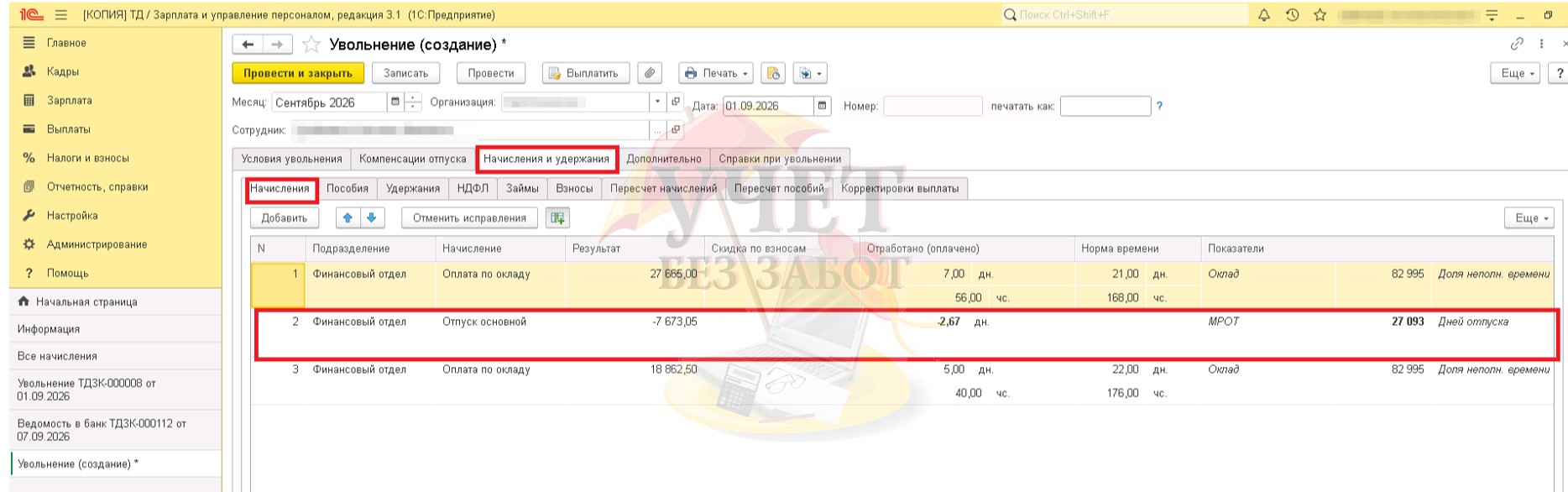Open the Организация link icon
This screenshot has width=1568, height=492.
click(x=676, y=102)
